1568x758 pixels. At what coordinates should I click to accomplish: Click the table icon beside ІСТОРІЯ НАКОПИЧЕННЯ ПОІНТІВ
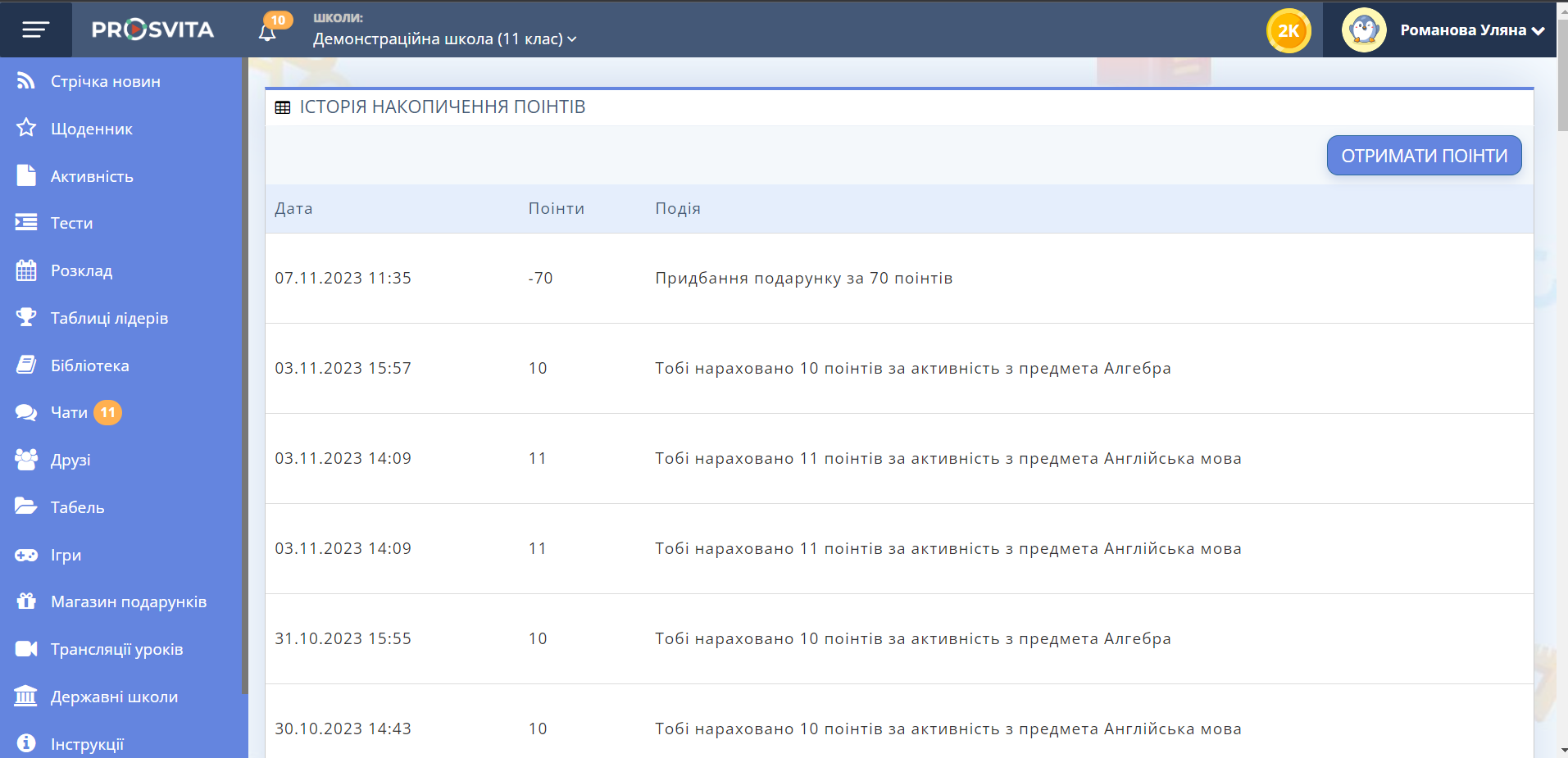click(283, 107)
